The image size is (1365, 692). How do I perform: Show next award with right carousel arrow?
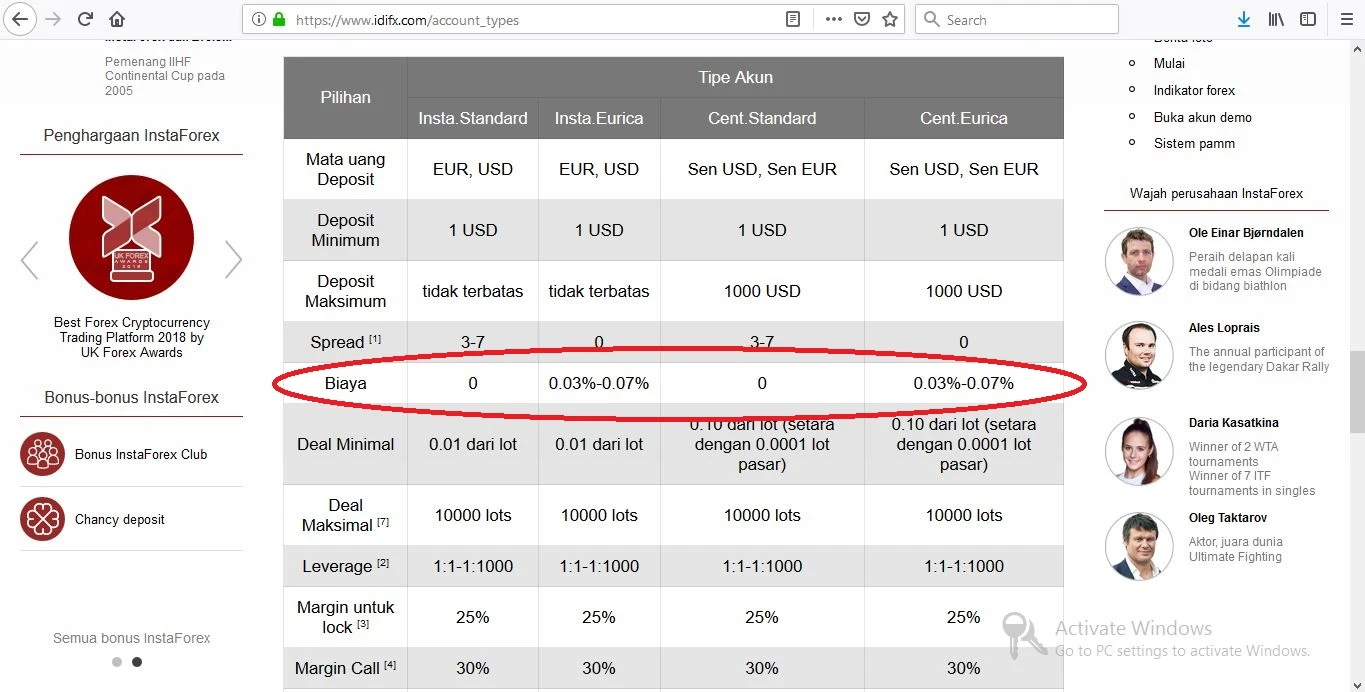[233, 260]
